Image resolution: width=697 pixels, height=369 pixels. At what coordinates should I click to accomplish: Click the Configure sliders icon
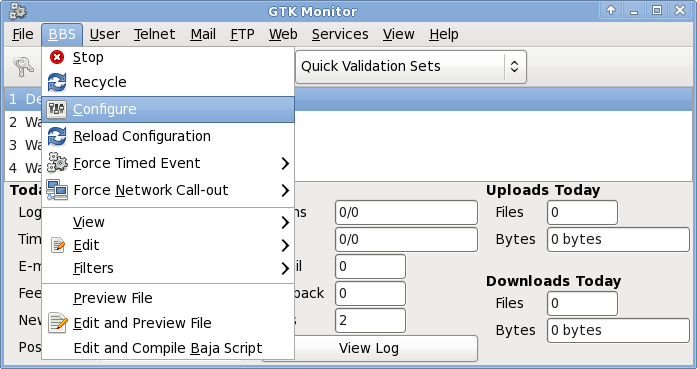(x=56, y=109)
